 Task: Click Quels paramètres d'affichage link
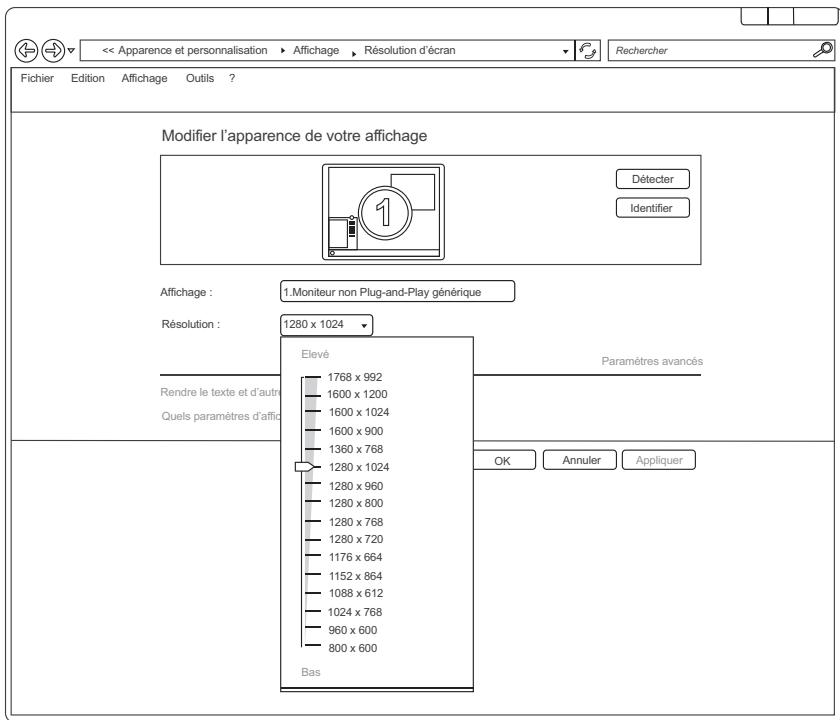click(x=221, y=416)
